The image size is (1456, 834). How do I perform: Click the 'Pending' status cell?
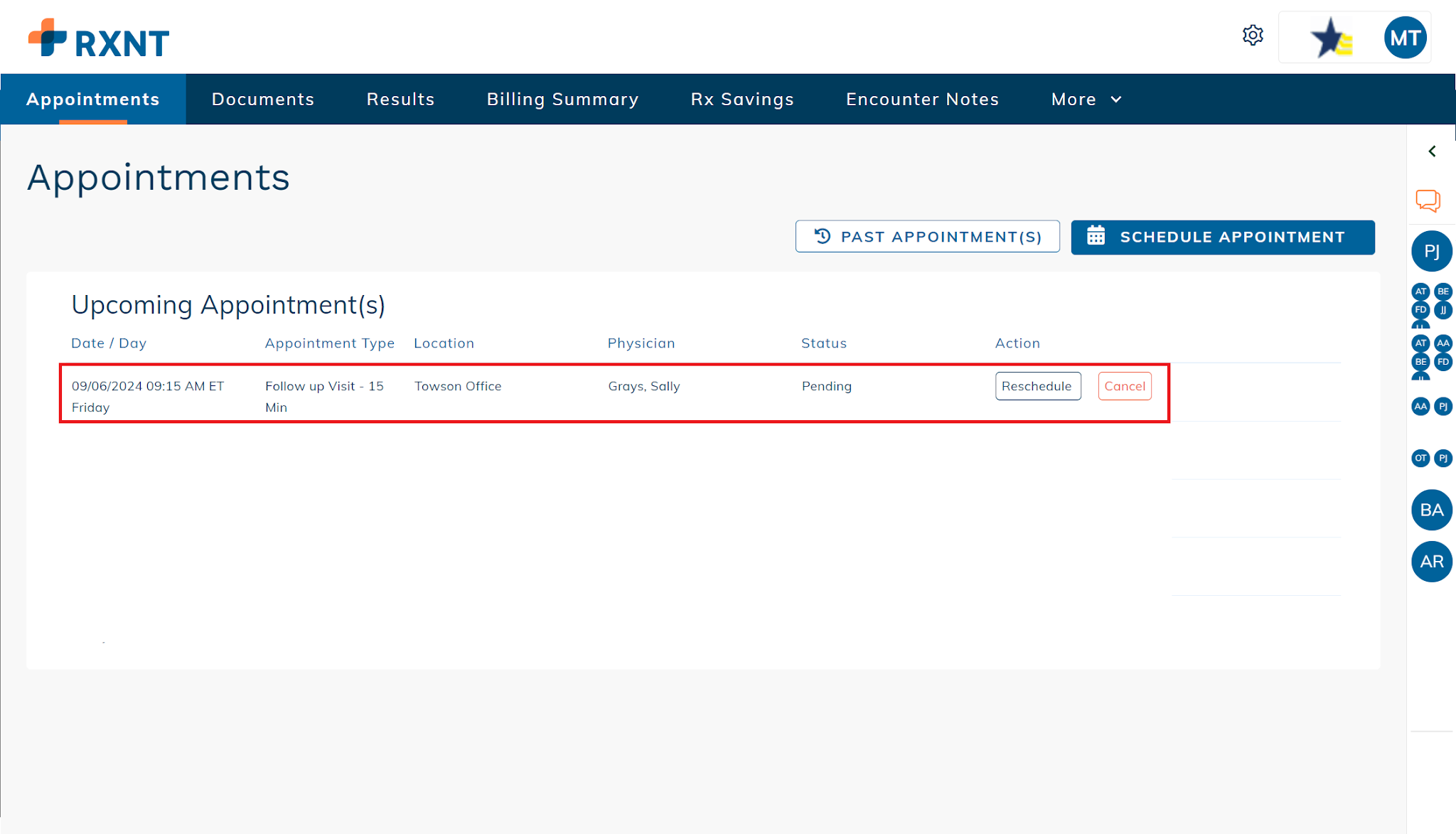(x=826, y=386)
